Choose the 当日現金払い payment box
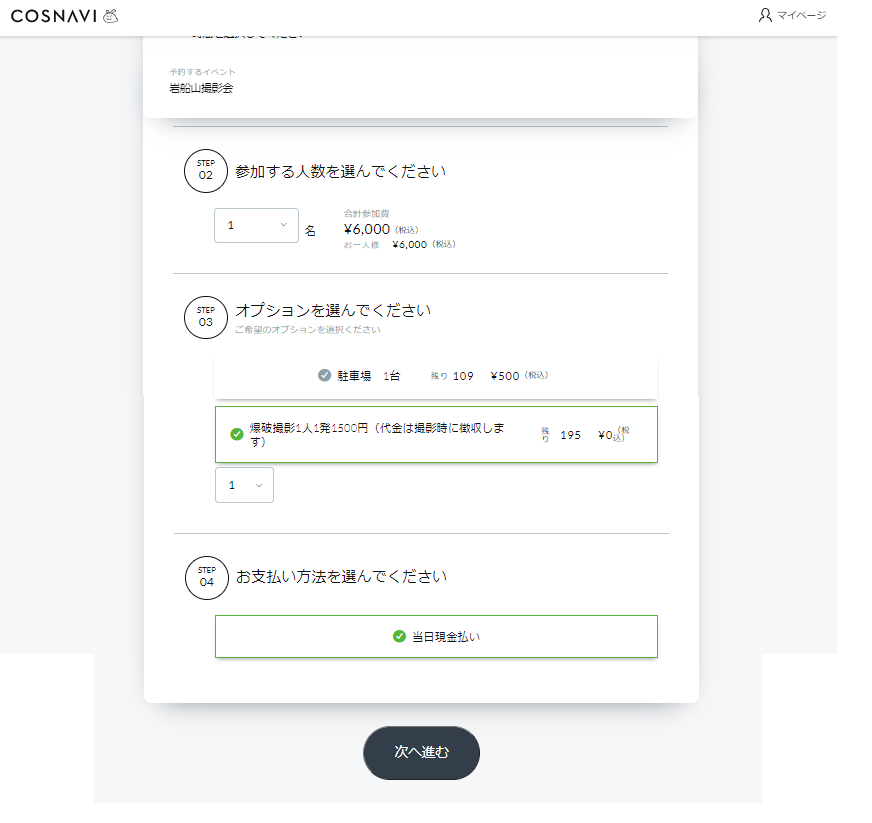Screen dimensions: 872x823 tap(437, 636)
